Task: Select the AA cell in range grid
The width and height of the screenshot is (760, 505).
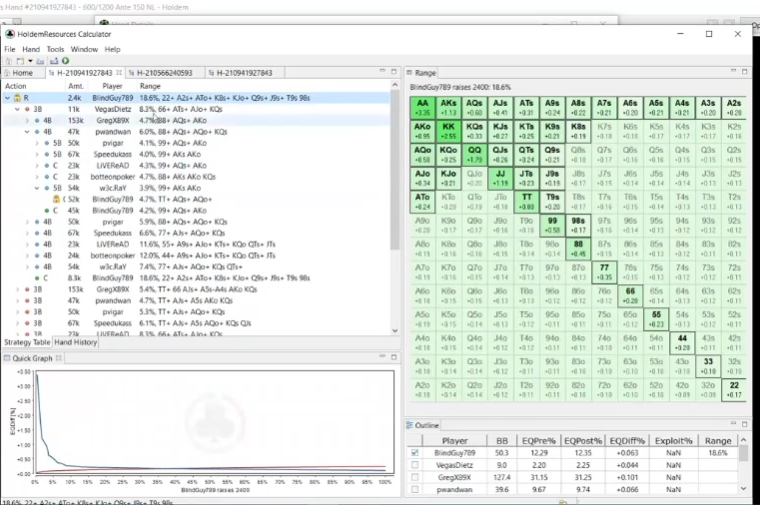Action: pyautogui.click(x=423, y=108)
